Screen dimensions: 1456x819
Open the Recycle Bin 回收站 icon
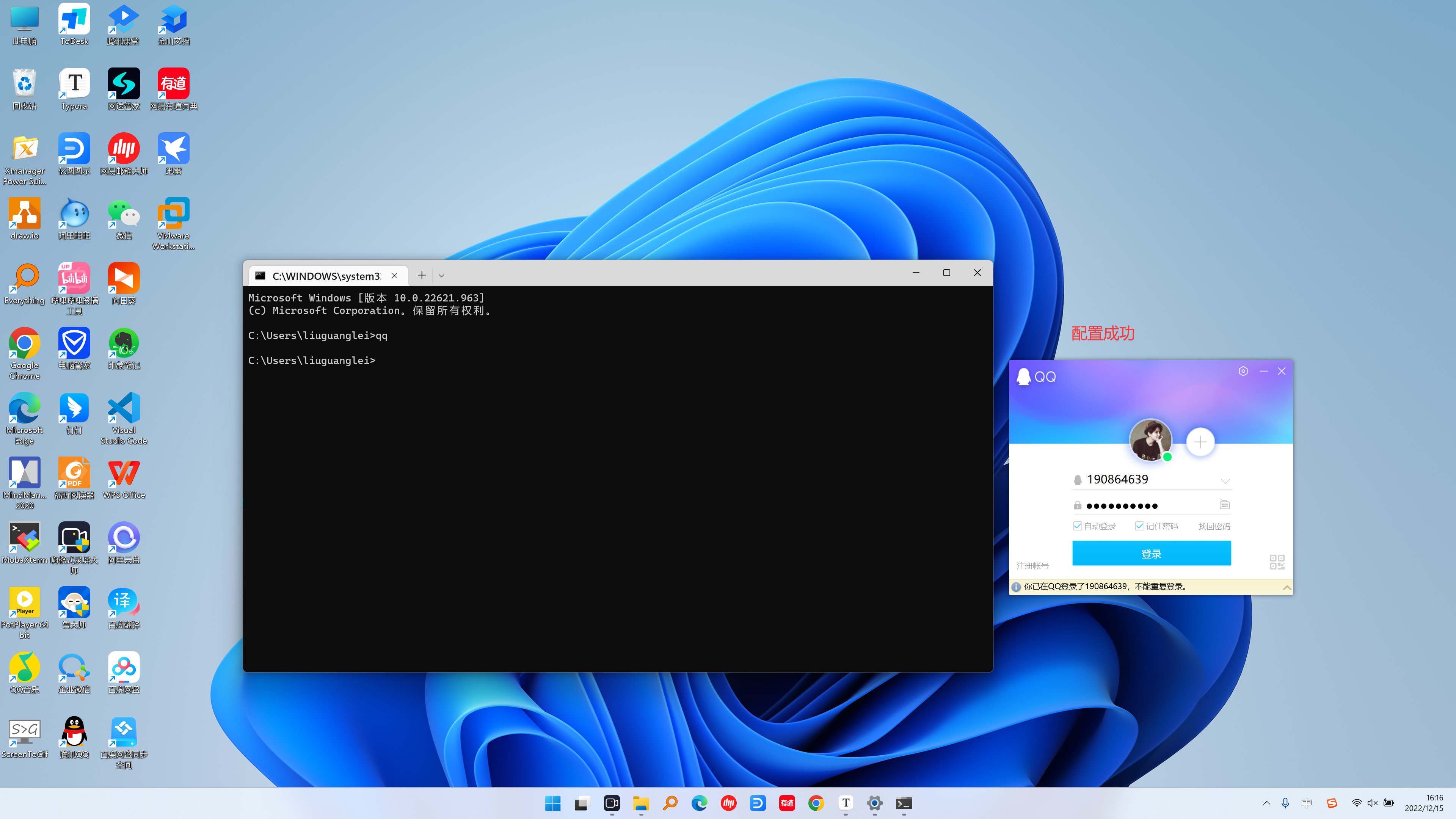pos(24,89)
